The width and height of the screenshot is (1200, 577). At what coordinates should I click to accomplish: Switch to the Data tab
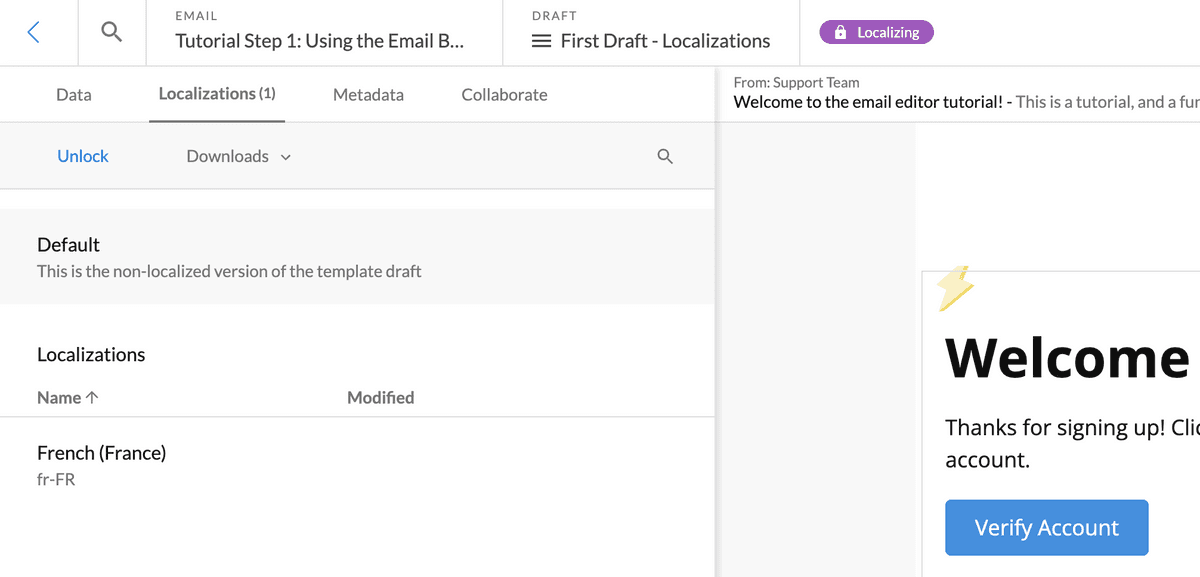[74, 94]
